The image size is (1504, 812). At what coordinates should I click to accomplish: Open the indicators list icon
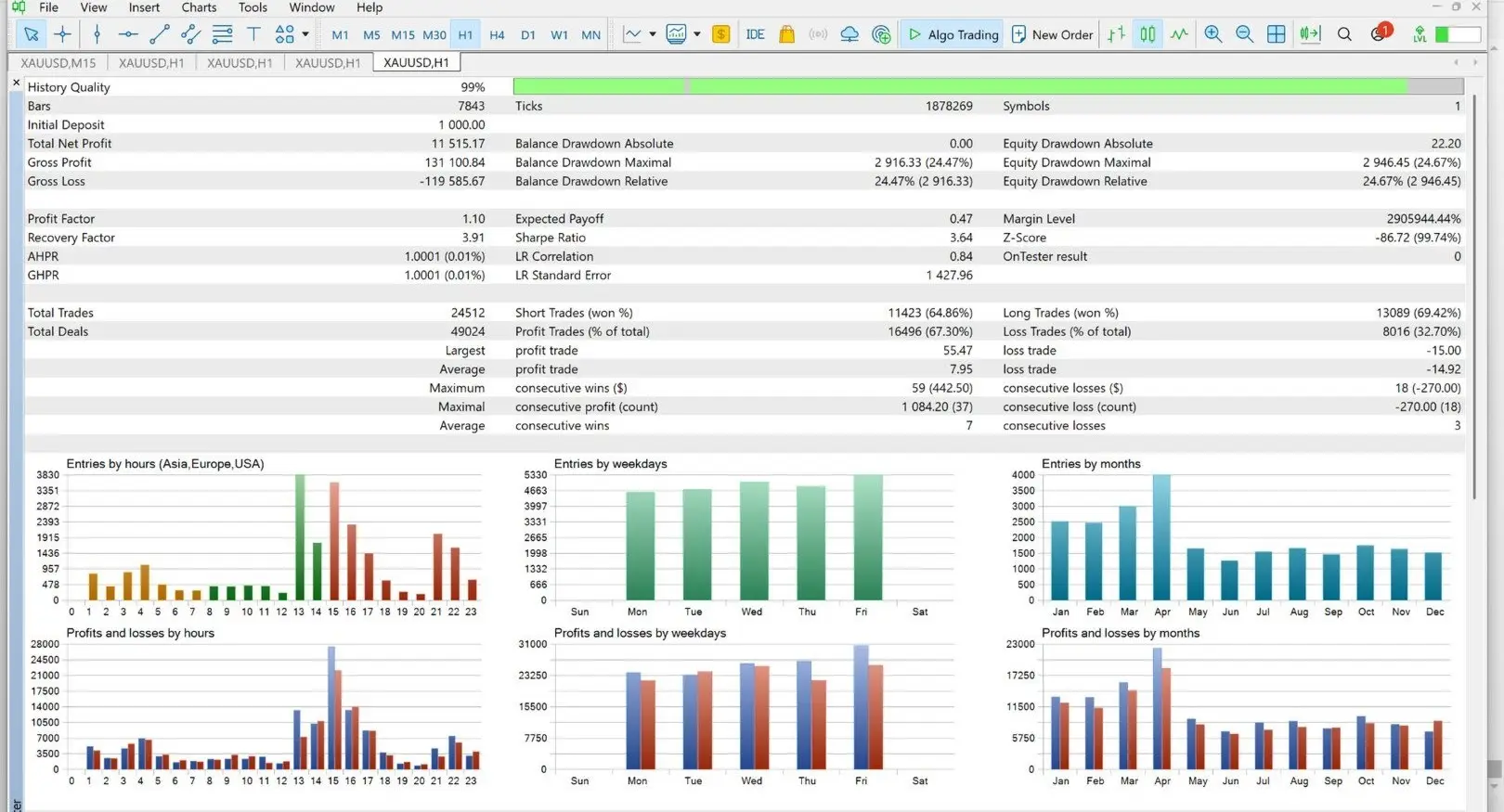point(632,34)
